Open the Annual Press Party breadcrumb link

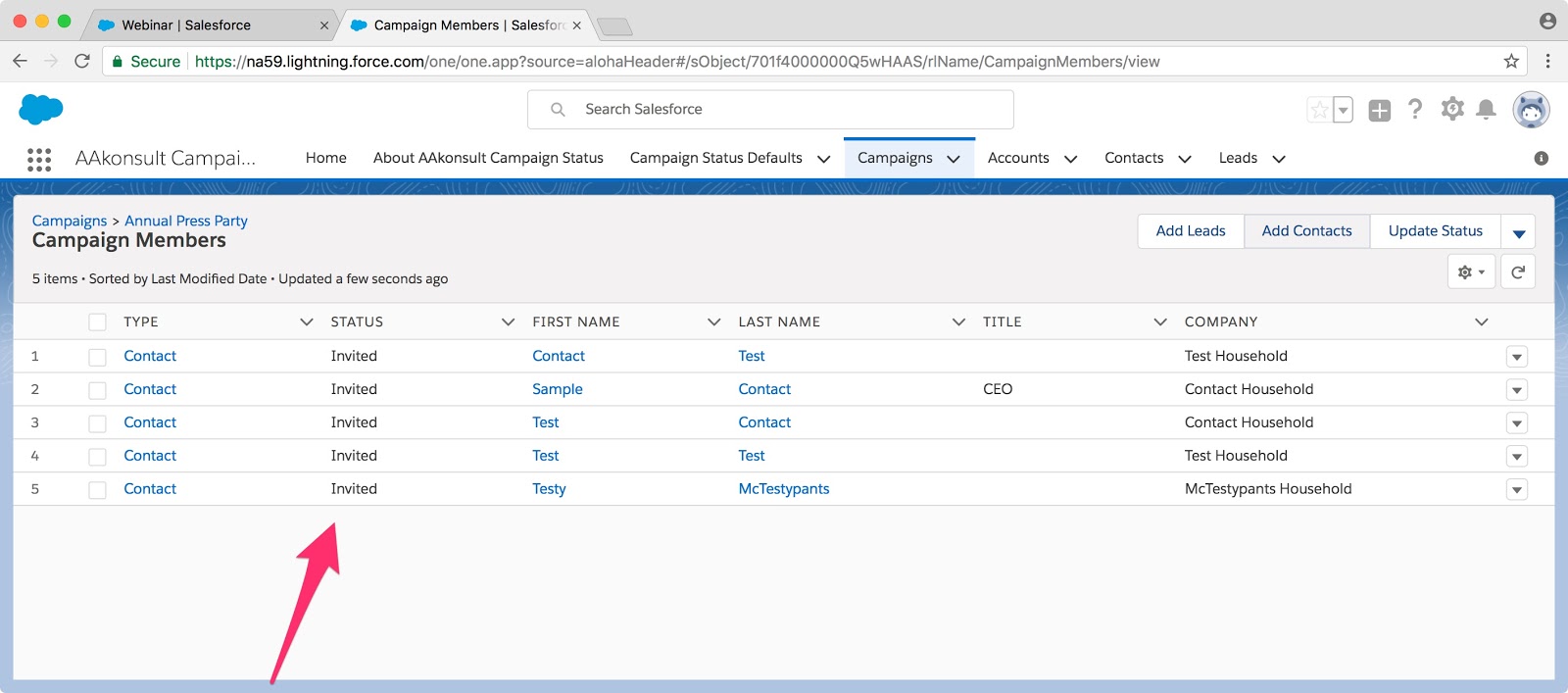tap(185, 221)
